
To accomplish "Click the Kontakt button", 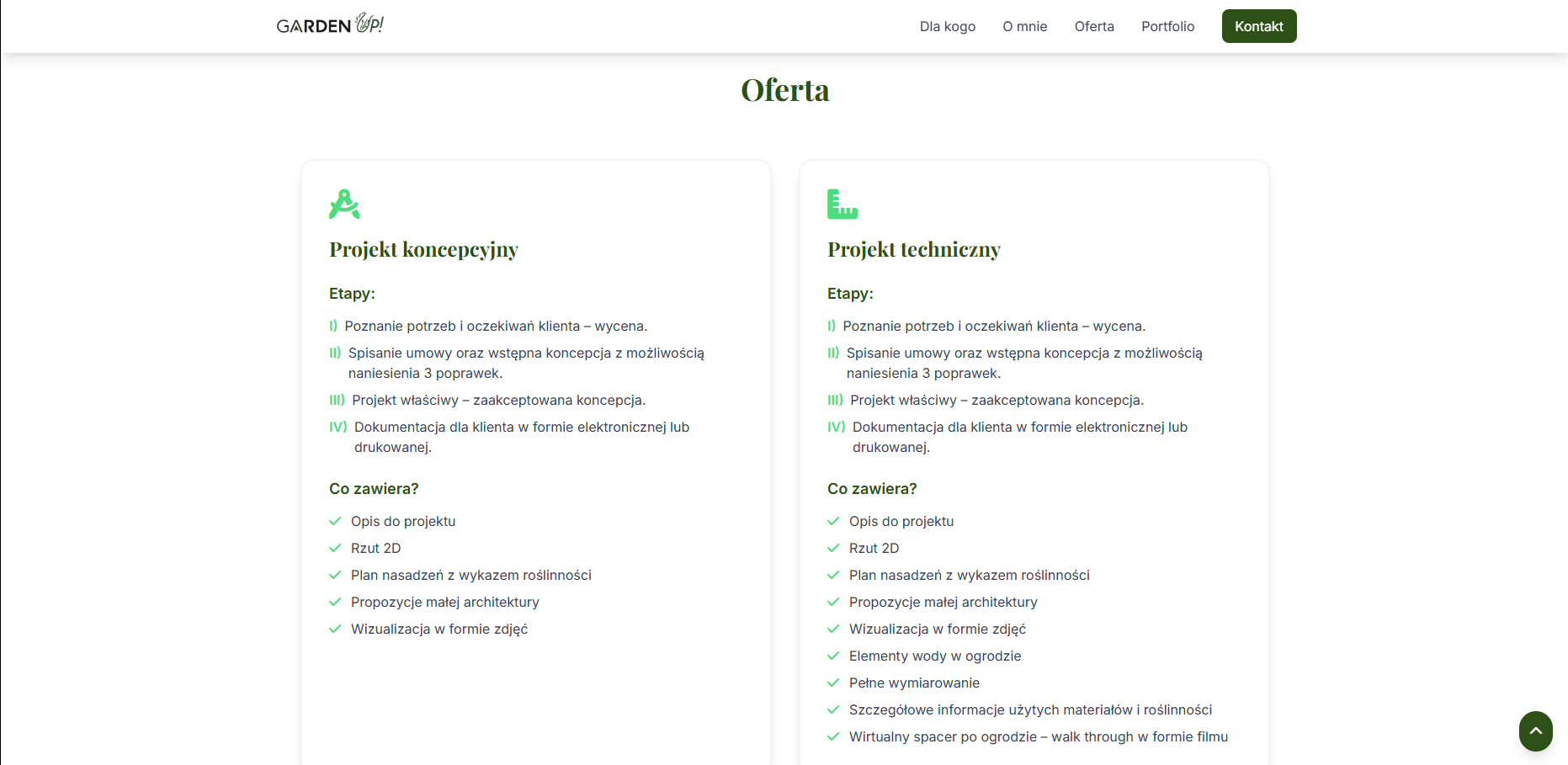I will [x=1258, y=26].
